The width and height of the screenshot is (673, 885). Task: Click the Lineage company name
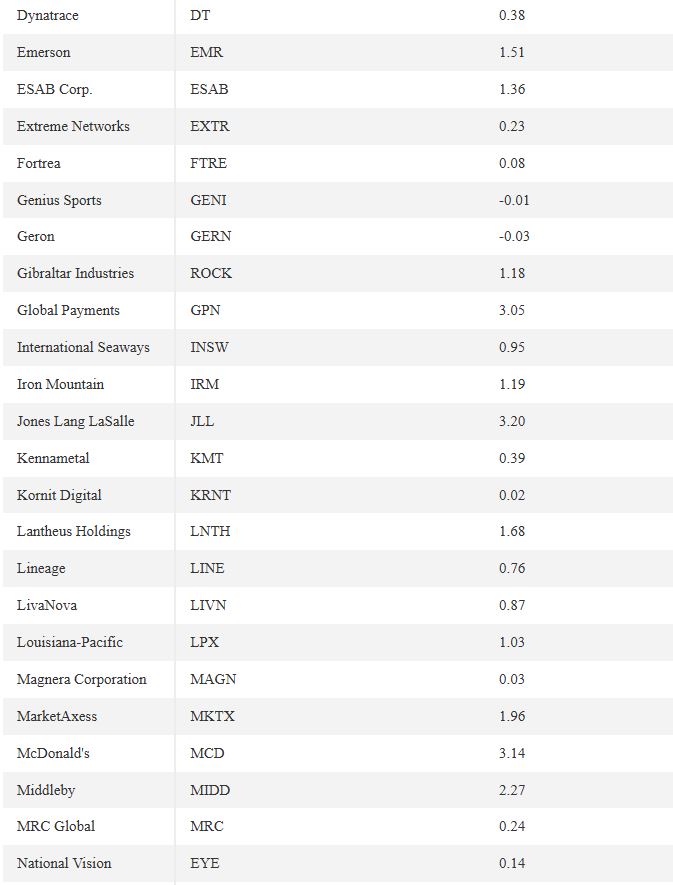(41, 568)
